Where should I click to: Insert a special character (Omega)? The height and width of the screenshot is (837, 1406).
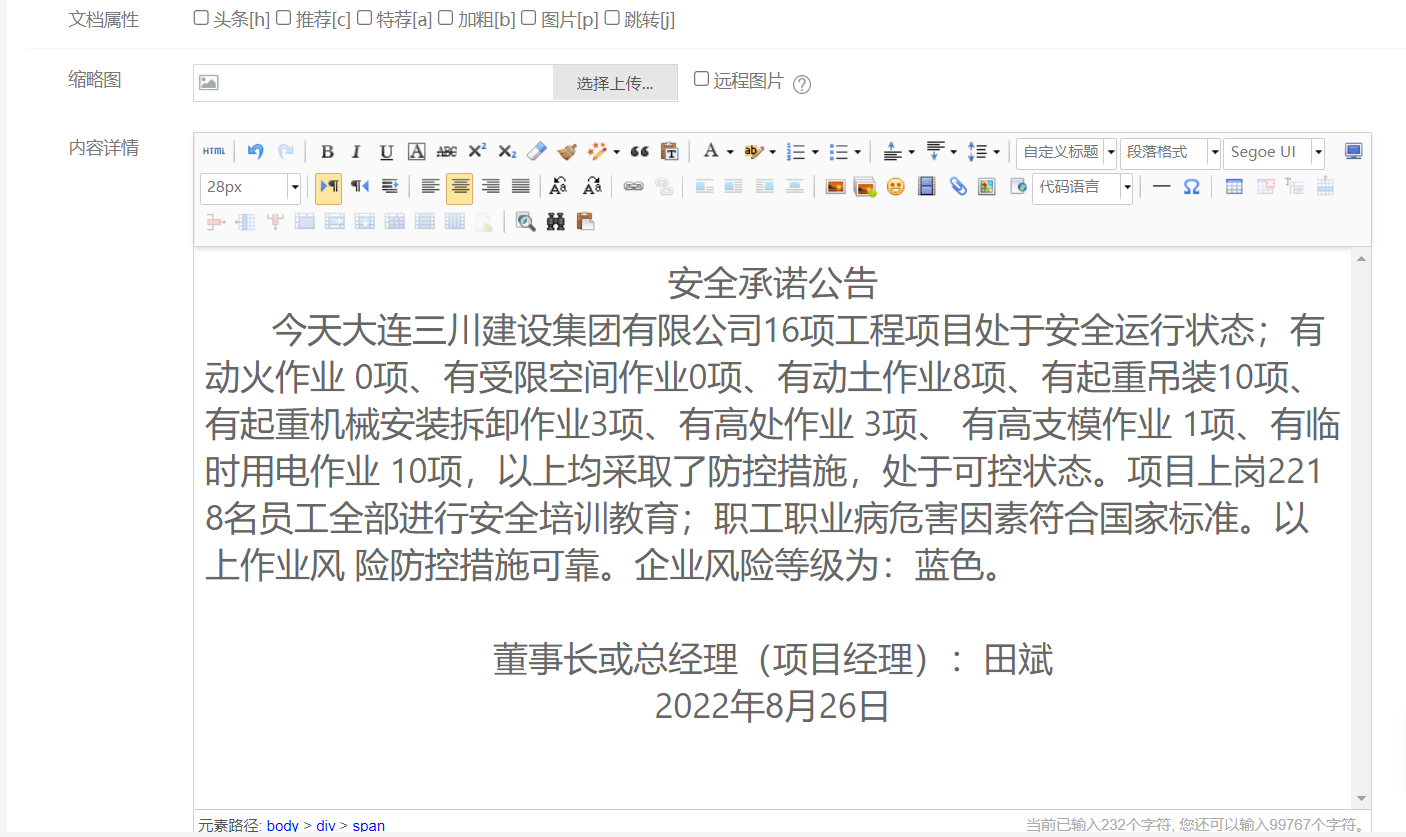pos(1191,186)
